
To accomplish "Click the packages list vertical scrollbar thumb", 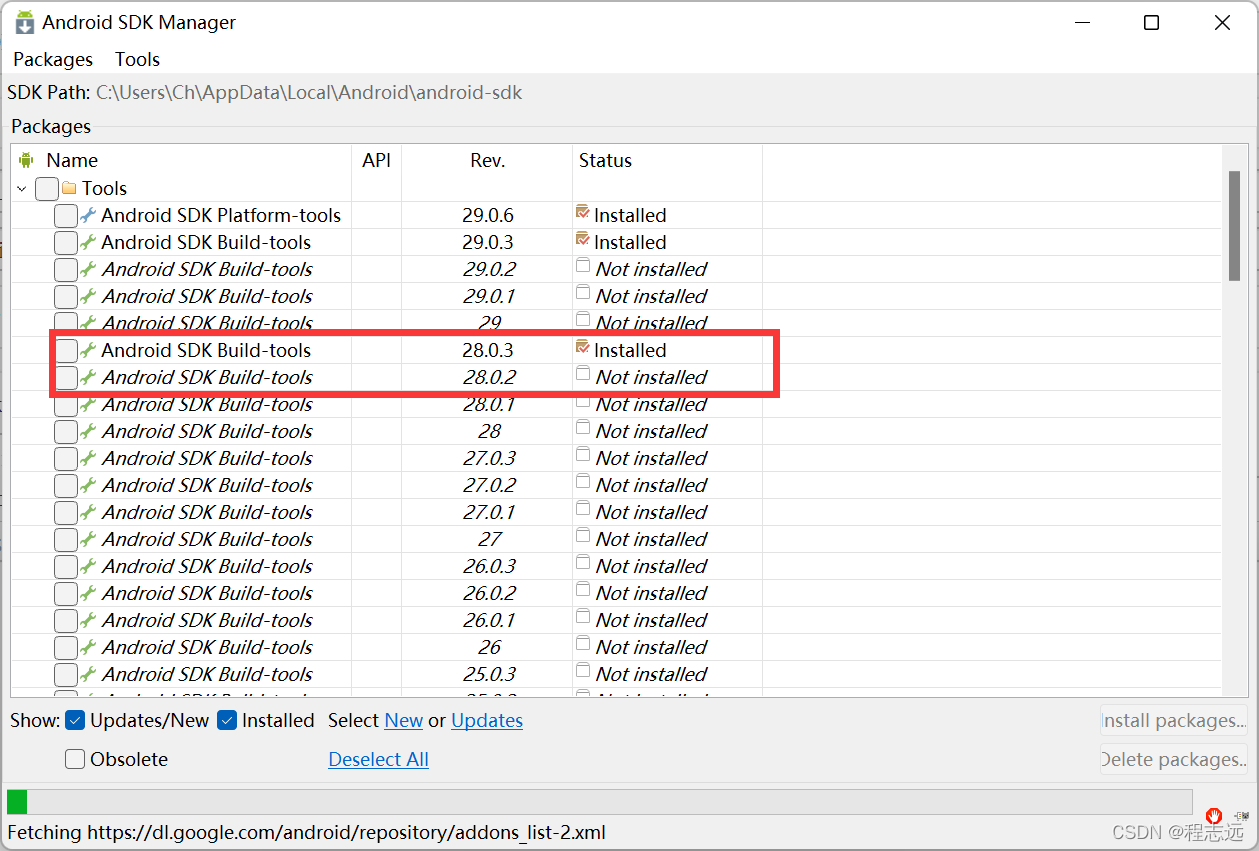I will click(x=1234, y=226).
